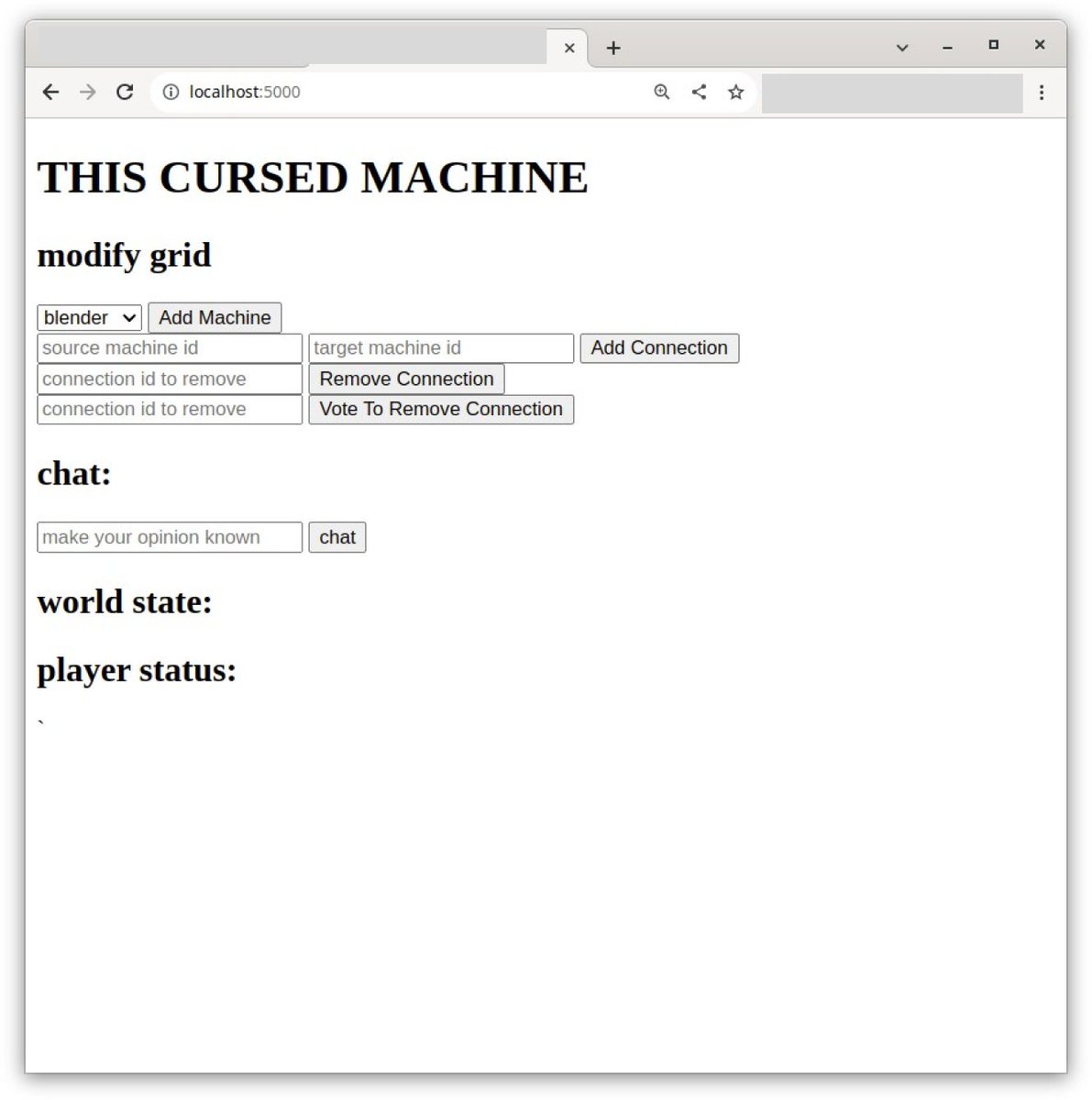
Task: Focus connection id field beside Vote button
Action: (170, 409)
